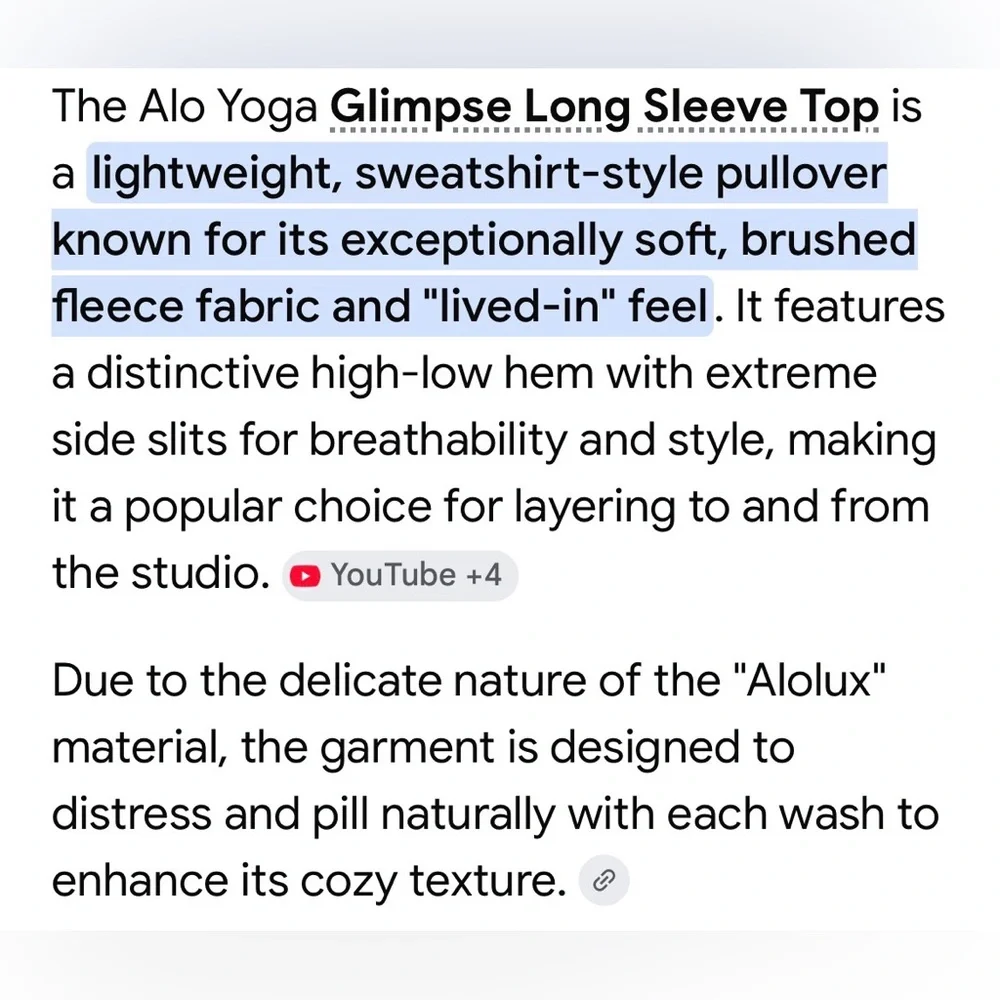1000x1000 pixels.
Task: Select highlighted text "lightweight, sweatshirt-style pullover"
Action: 489,173
